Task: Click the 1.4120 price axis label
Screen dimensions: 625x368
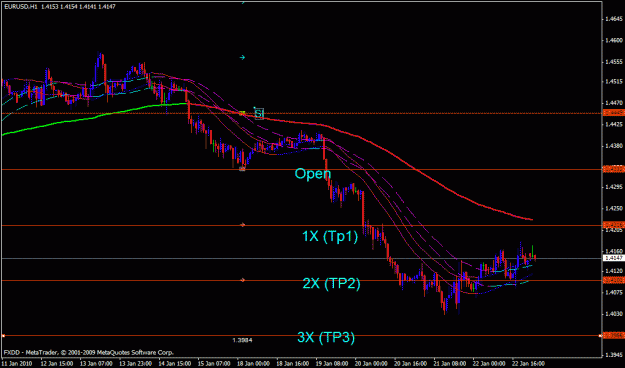Action: coord(614,271)
